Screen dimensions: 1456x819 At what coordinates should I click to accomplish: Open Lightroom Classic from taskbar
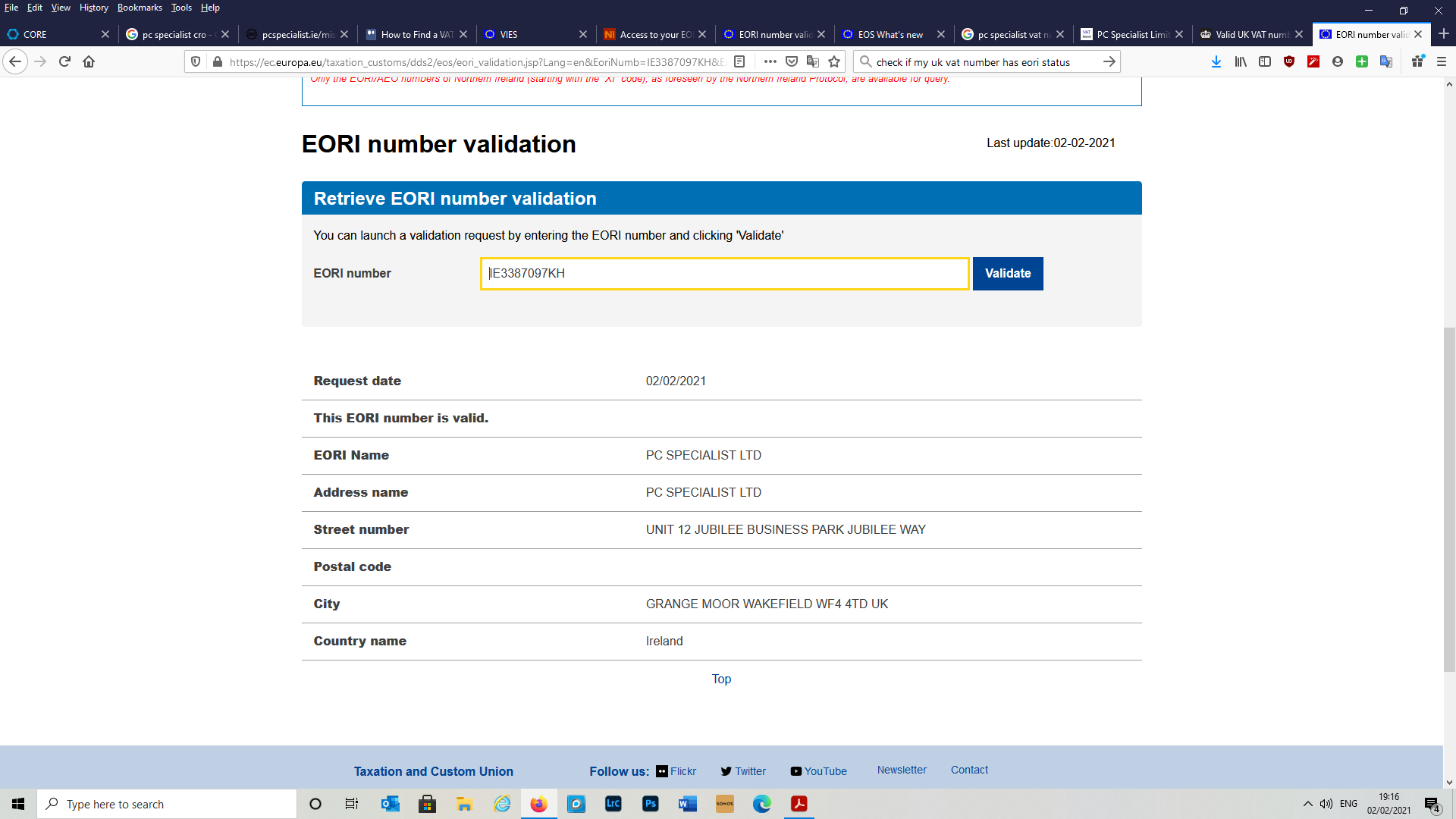click(x=613, y=804)
